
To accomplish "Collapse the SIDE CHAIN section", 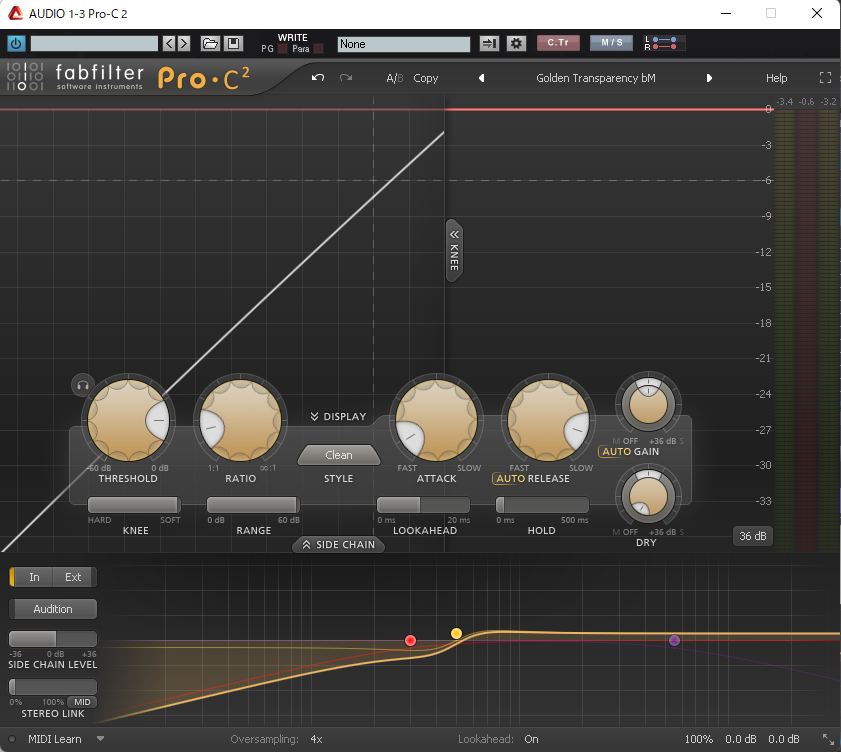I will coord(338,544).
